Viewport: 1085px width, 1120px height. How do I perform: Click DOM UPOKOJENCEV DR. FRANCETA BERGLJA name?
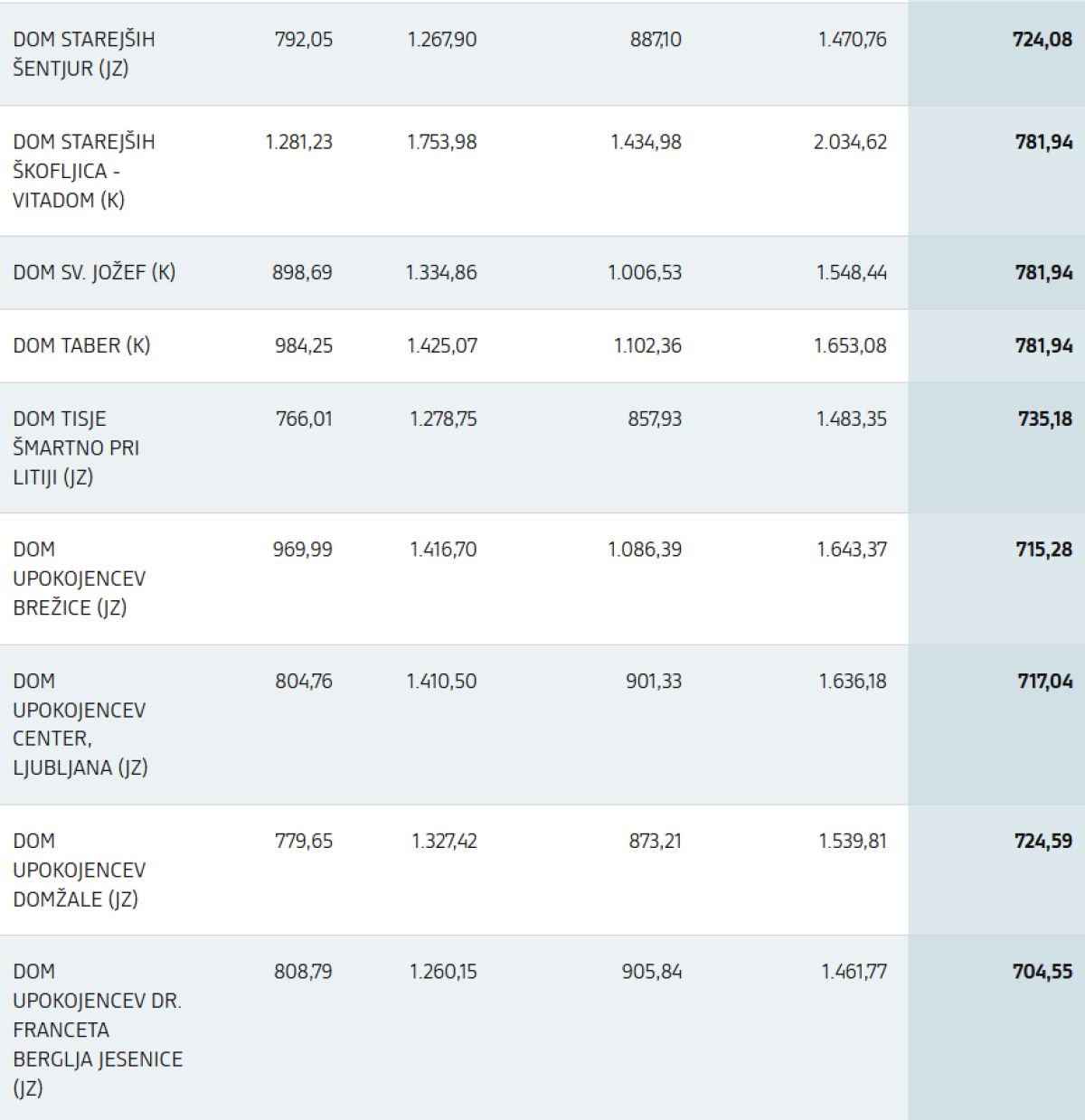pyautogui.click(x=98, y=1030)
